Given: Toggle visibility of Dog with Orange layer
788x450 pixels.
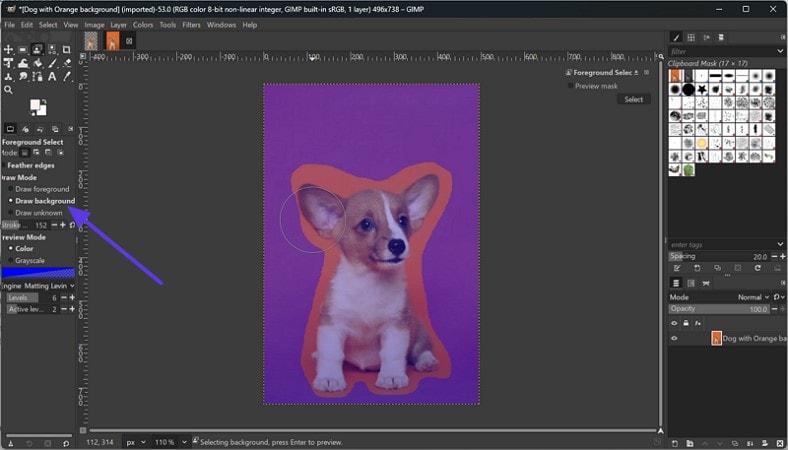Looking at the screenshot, I should 674,338.
